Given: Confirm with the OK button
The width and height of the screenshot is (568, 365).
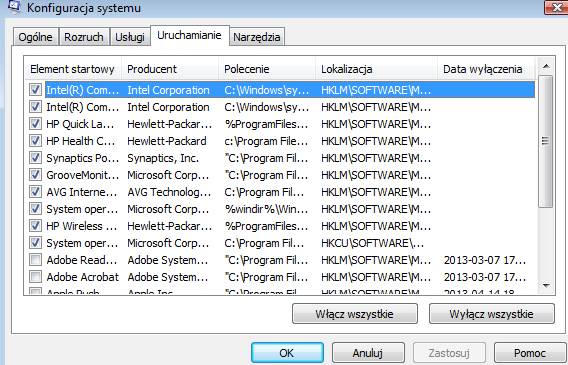Looking at the screenshot, I should (287, 353).
